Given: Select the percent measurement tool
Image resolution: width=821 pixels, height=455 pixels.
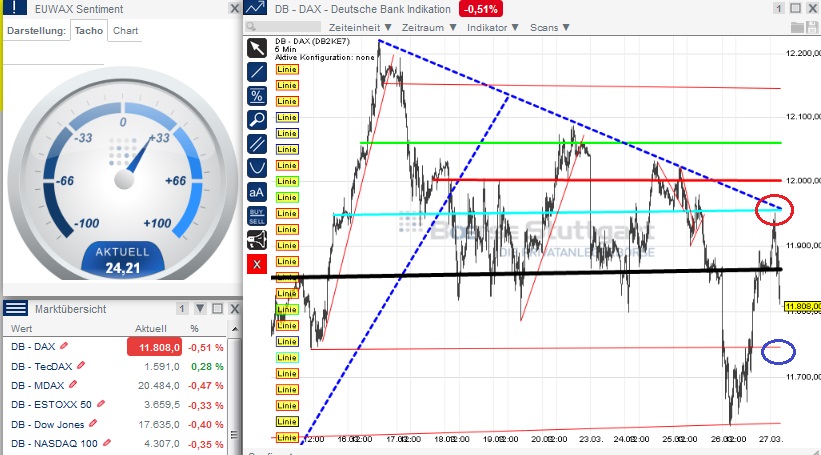Looking at the screenshot, I should coord(257,96).
